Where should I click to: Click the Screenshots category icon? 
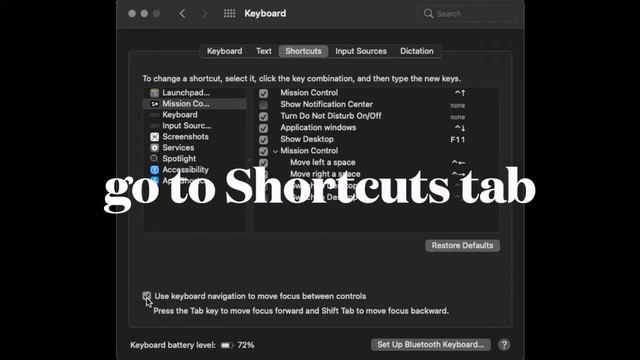click(x=154, y=137)
